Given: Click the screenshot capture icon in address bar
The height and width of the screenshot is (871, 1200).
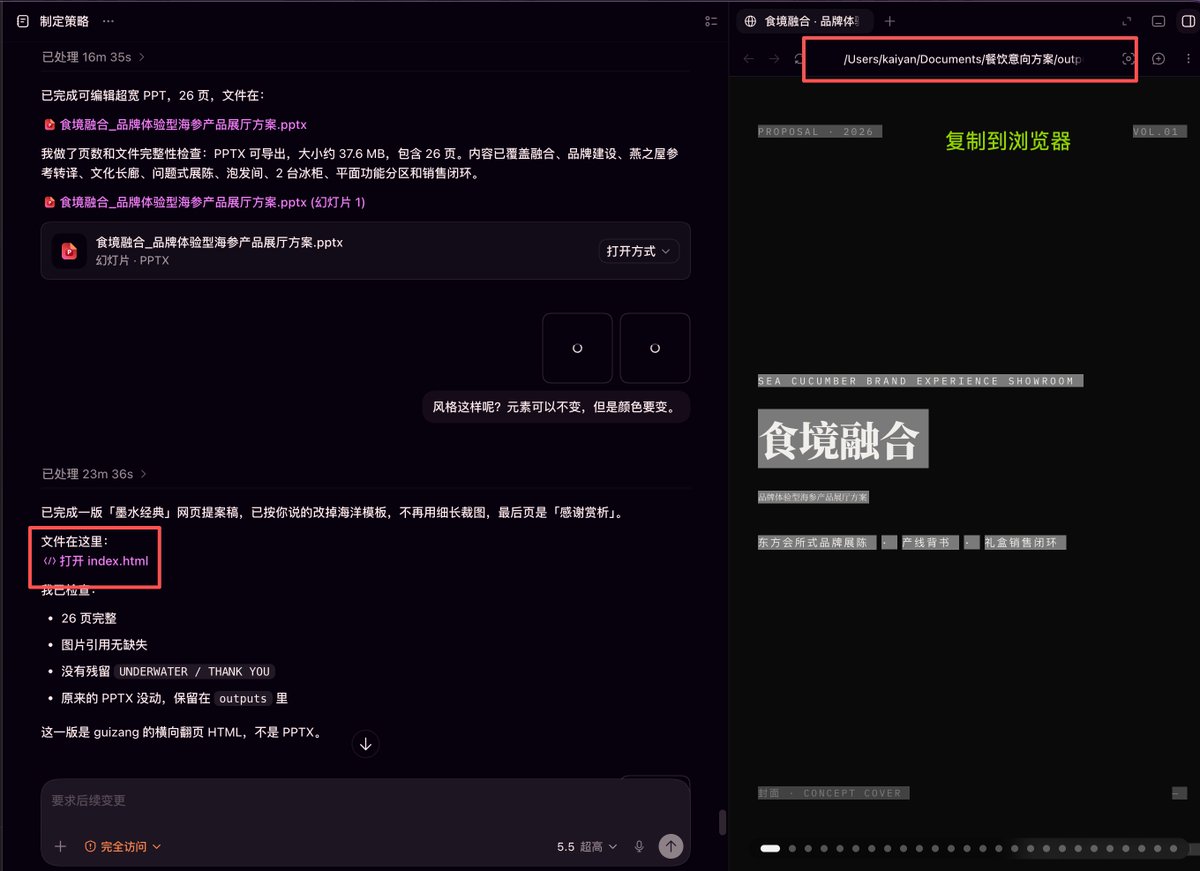Looking at the screenshot, I should pos(1128,59).
